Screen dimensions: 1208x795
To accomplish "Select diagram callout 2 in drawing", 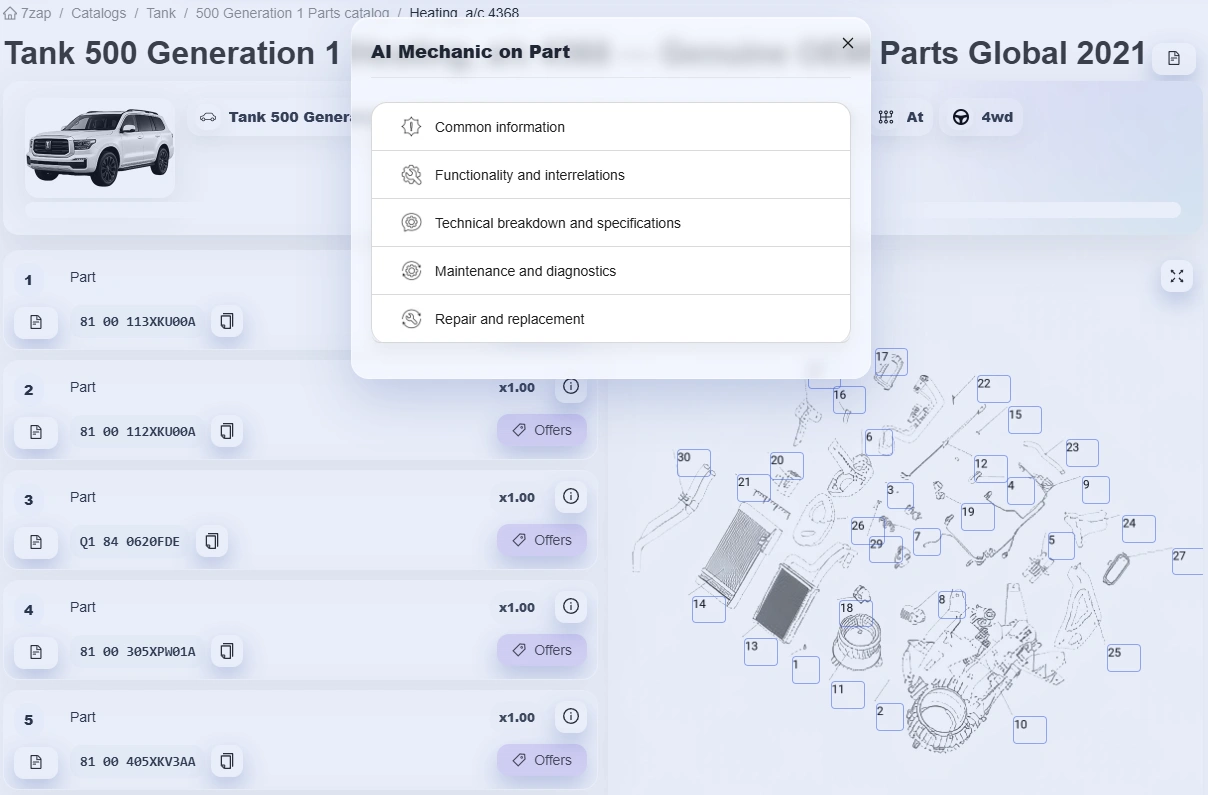I will coord(889,717).
